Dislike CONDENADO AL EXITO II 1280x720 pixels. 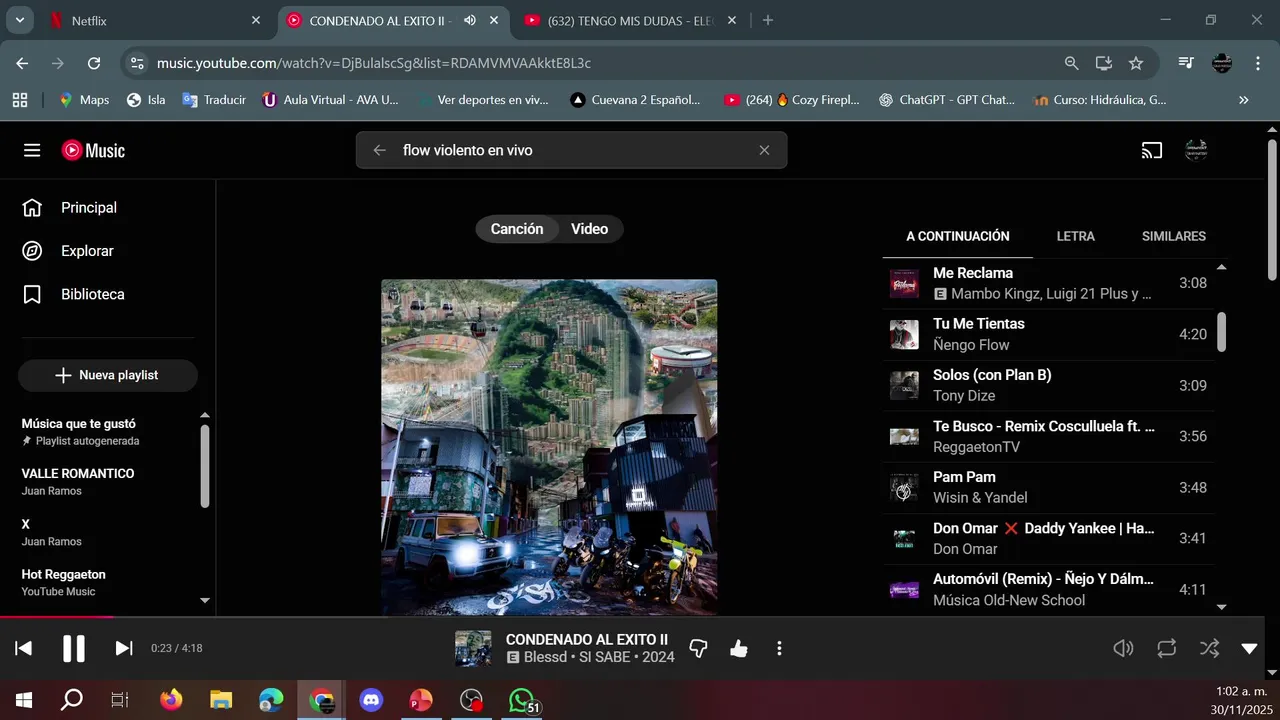[x=699, y=648]
